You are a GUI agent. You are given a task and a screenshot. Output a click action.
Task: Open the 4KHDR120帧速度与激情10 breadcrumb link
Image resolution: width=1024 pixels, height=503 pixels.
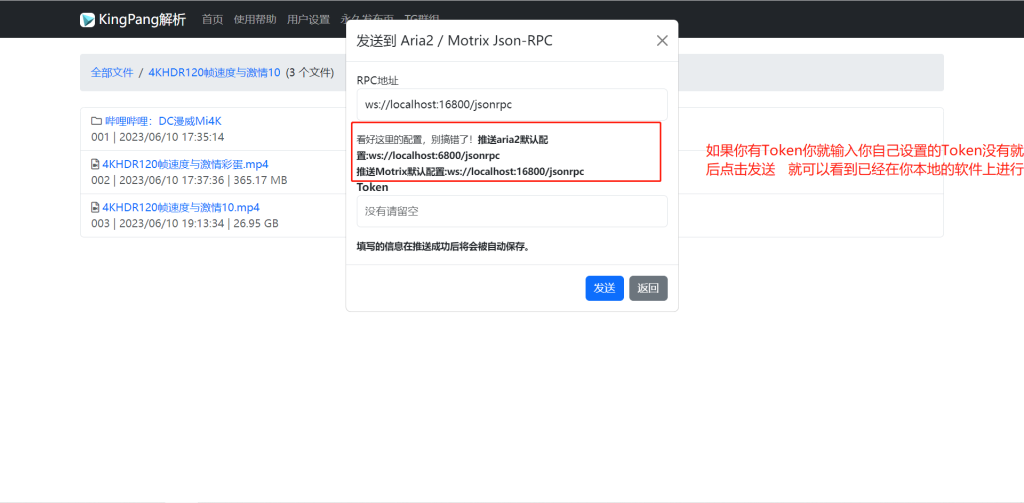214,73
